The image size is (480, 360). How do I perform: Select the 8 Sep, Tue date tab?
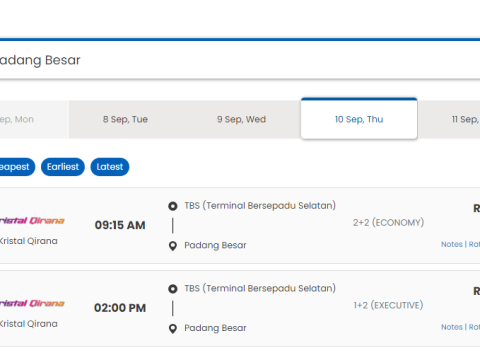click(125, 119)
